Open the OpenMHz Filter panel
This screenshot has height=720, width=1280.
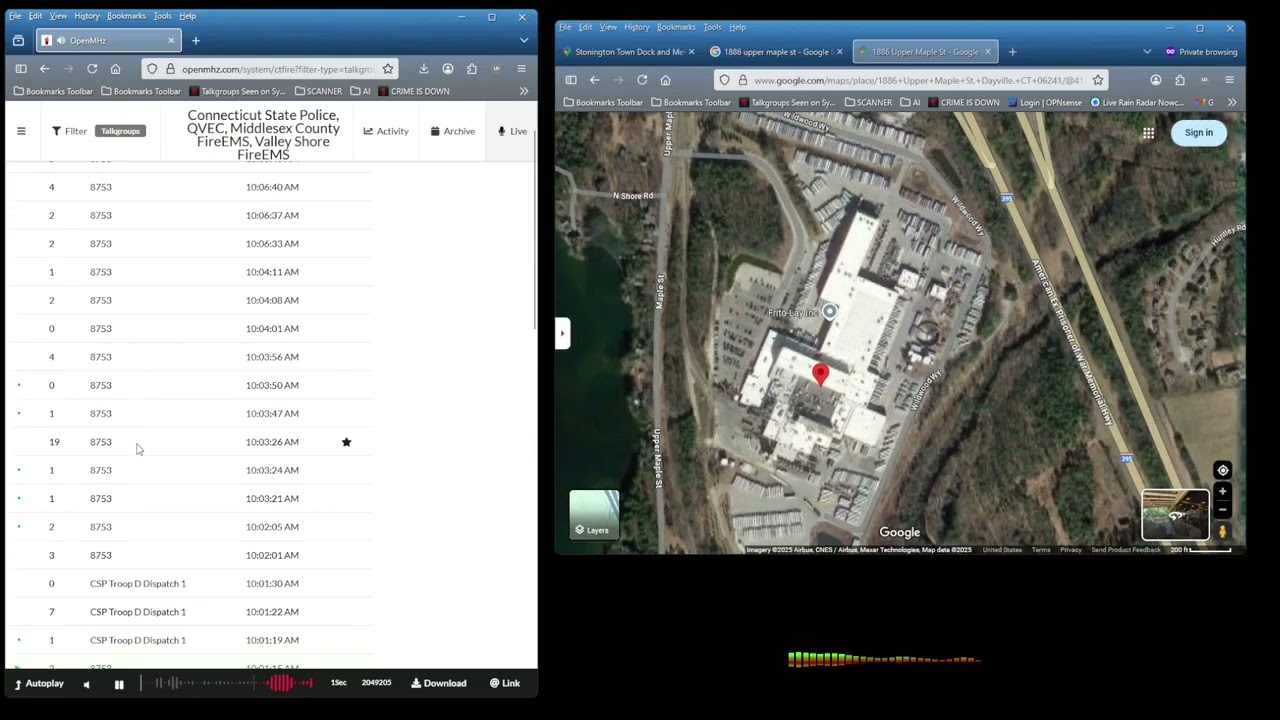pos(69,131)
